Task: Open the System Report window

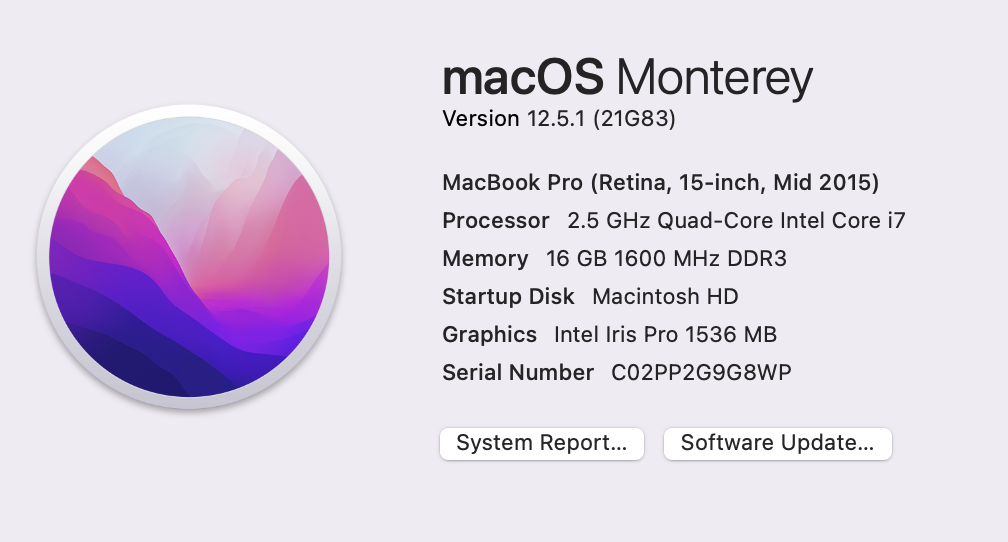Action: pyautogui.click(x=542, y=444)
